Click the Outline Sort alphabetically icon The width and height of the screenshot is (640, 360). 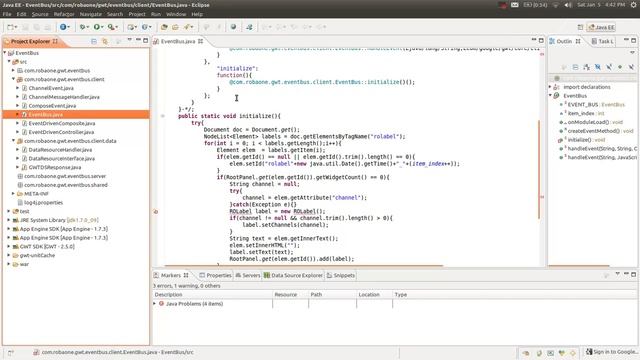586,67
